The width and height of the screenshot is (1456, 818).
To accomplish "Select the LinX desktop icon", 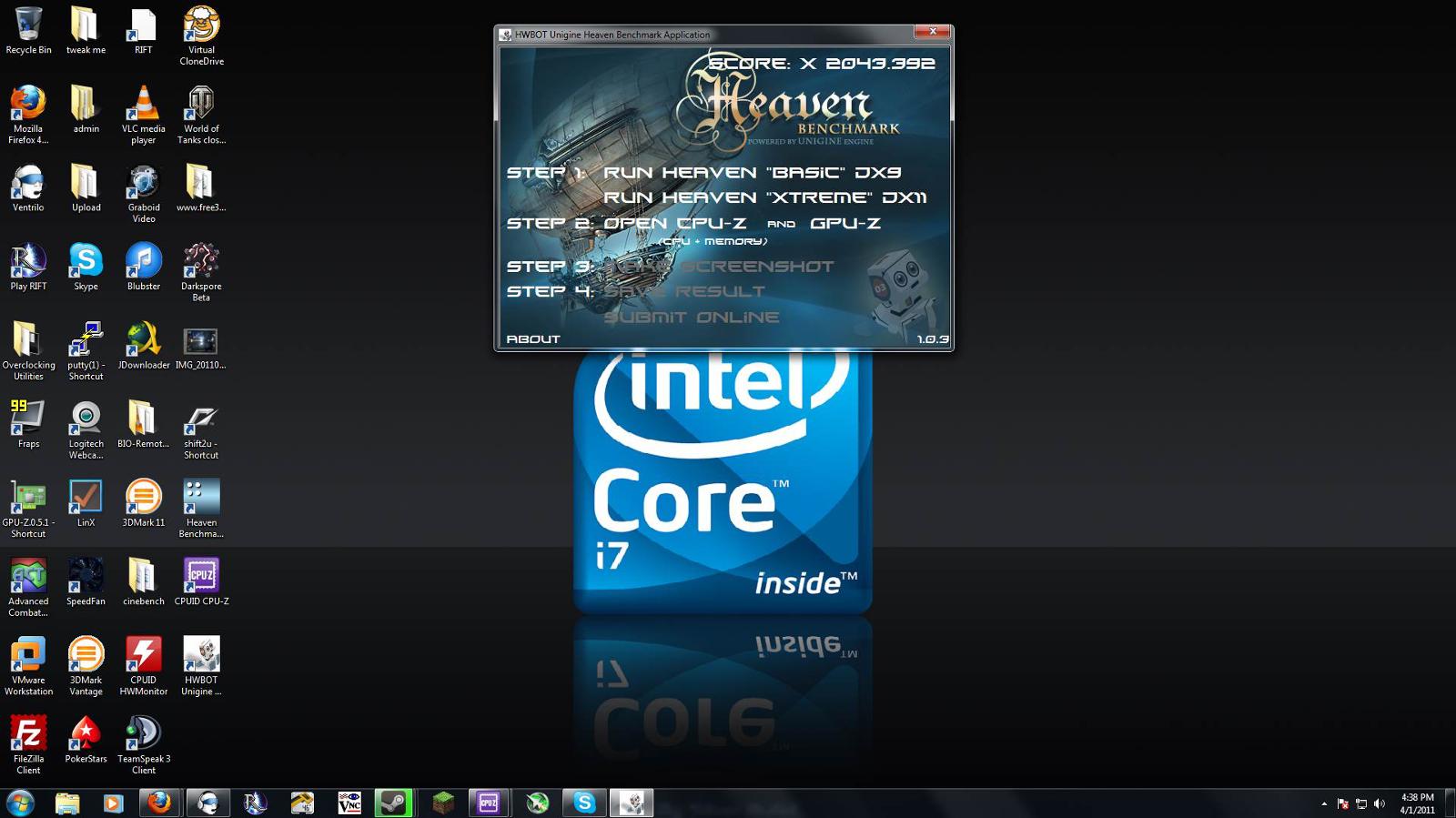I will click(x=86, y=503).
